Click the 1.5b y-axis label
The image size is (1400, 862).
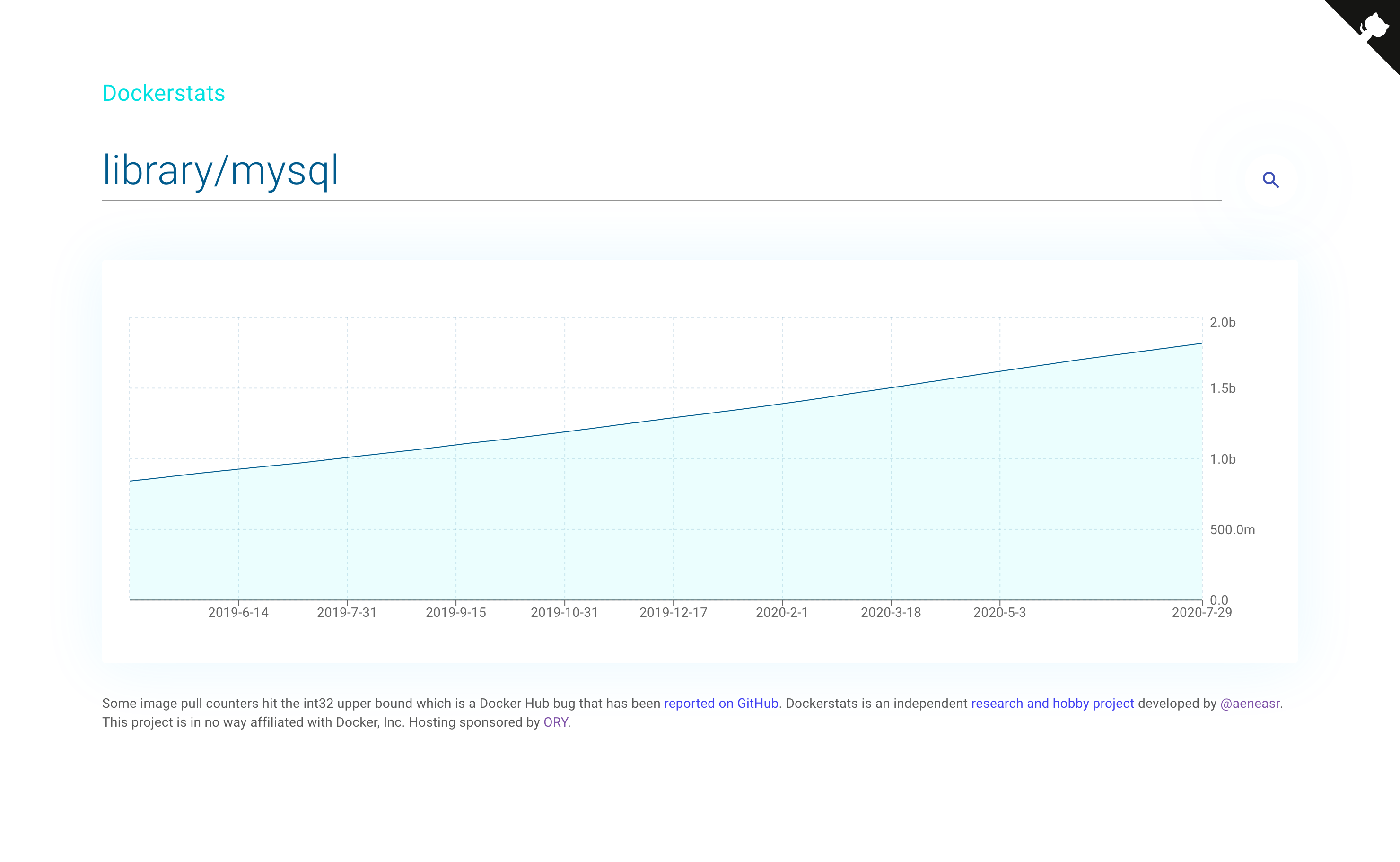click(x=1222, y=388)
